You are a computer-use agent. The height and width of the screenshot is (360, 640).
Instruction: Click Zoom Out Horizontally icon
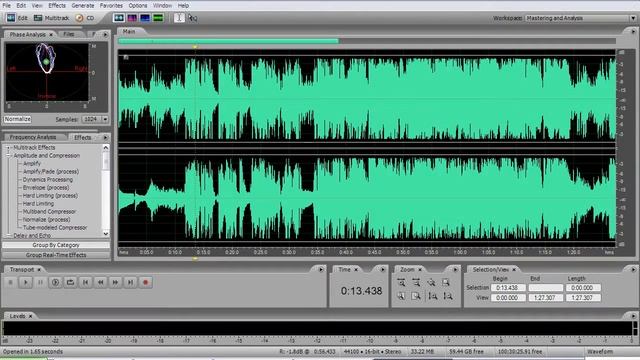pyautogui.click(x=416, y=282)
